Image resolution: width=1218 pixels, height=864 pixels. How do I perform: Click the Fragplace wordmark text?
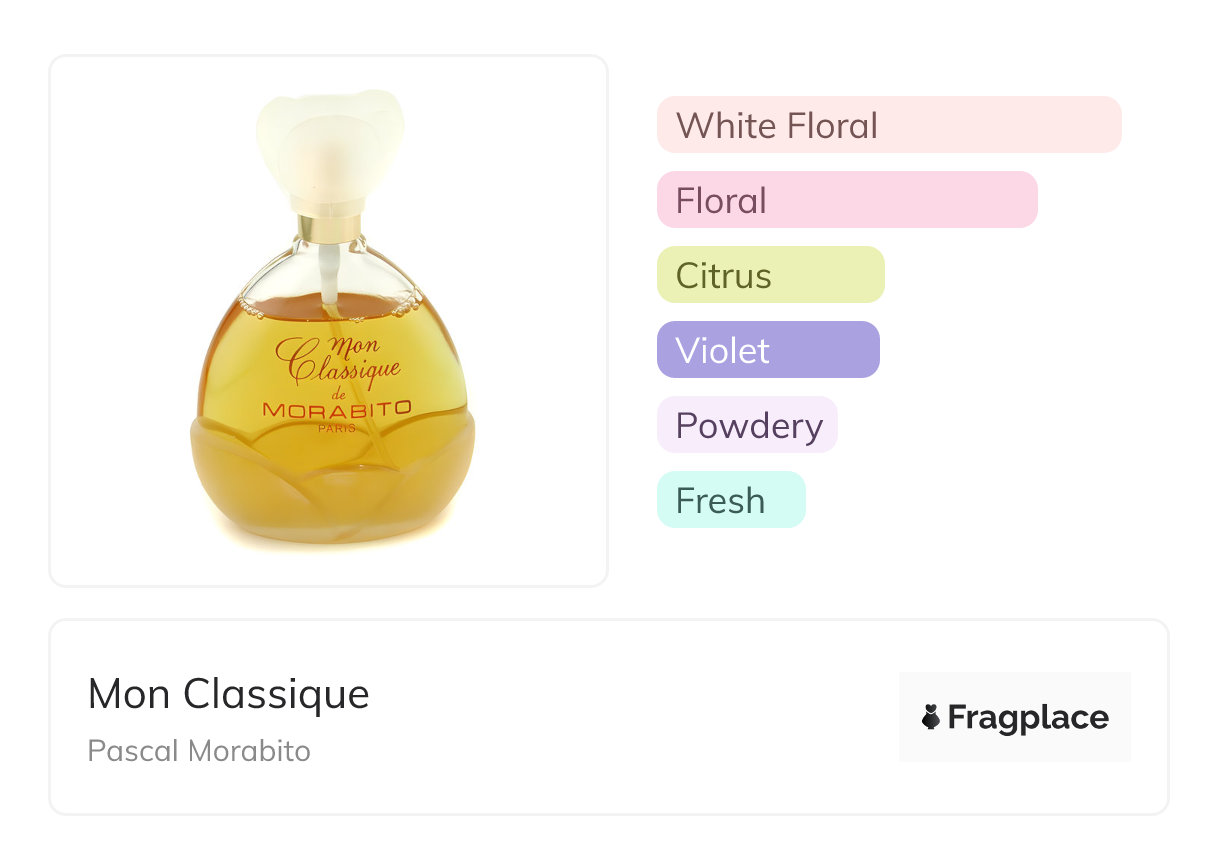(1028, 717)
